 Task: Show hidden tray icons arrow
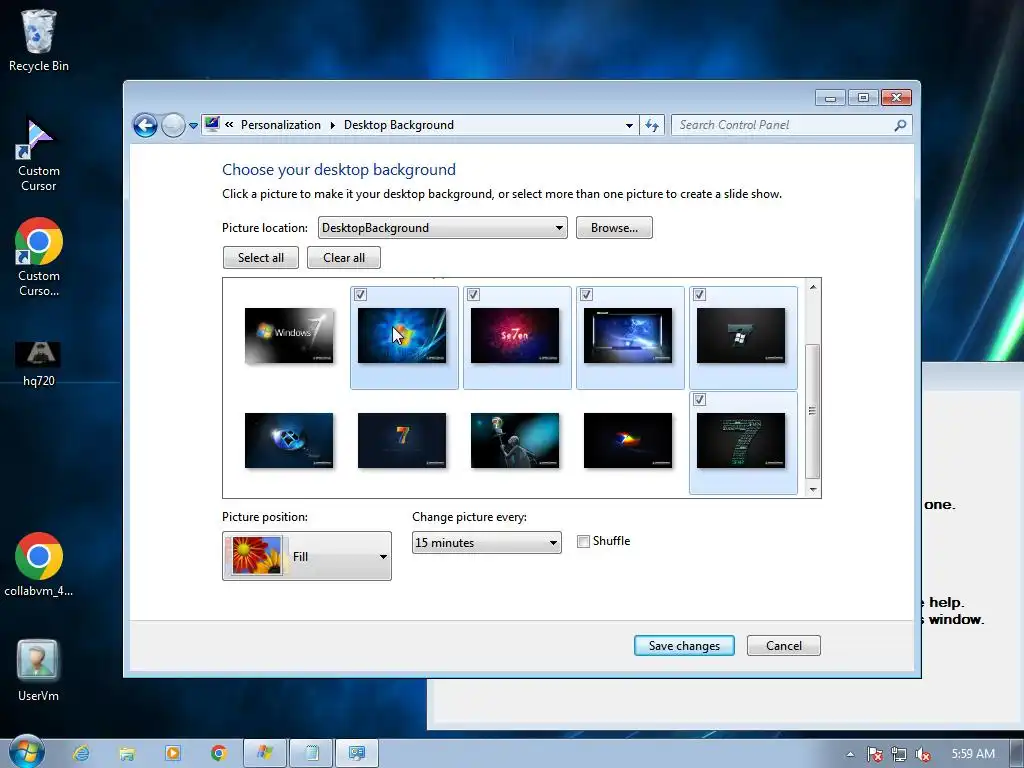point(850,754)
